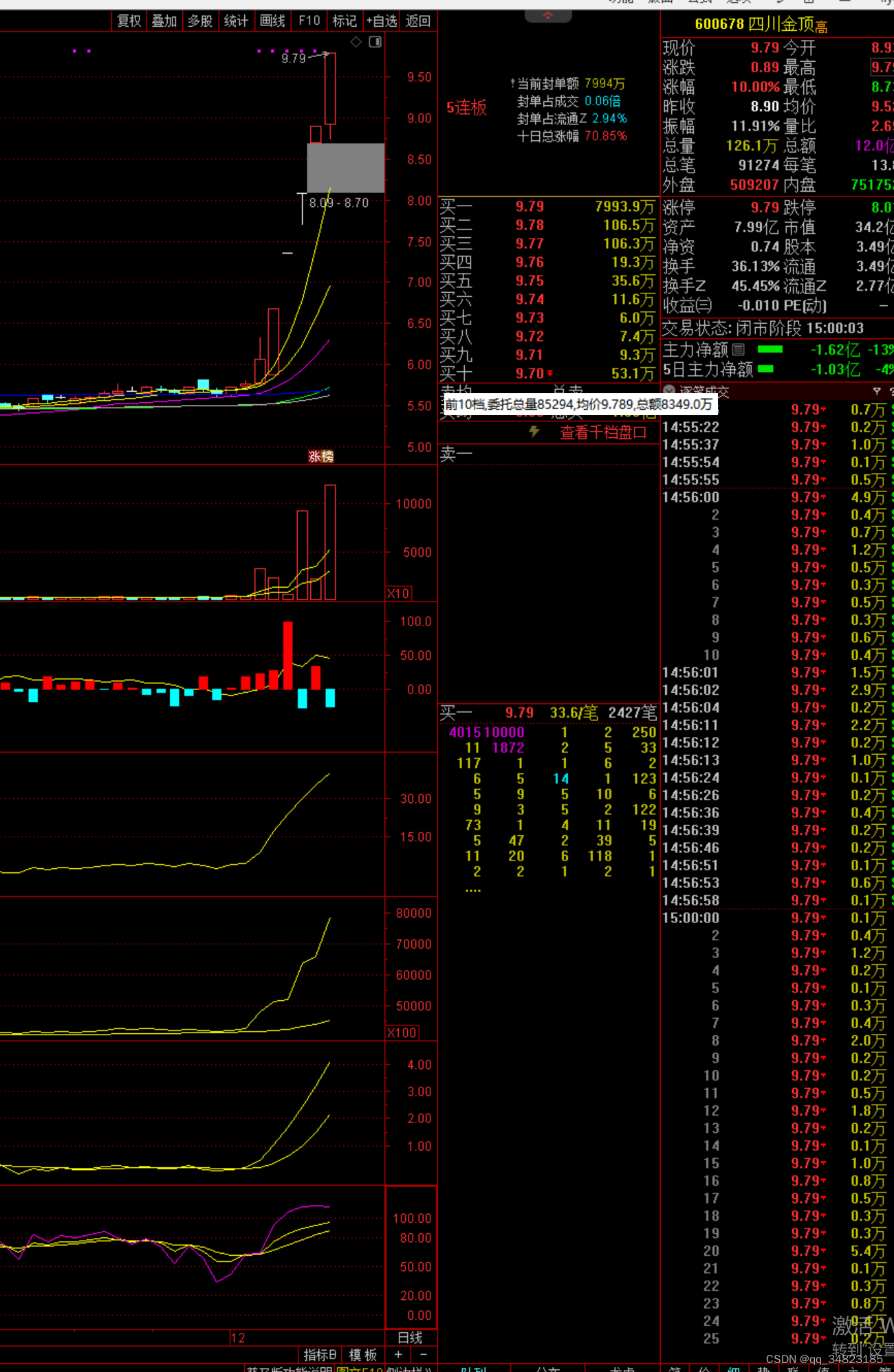894x1372 pixels.
Task: Click the 十日总涨幅 70.85% value
Action: 606,136
